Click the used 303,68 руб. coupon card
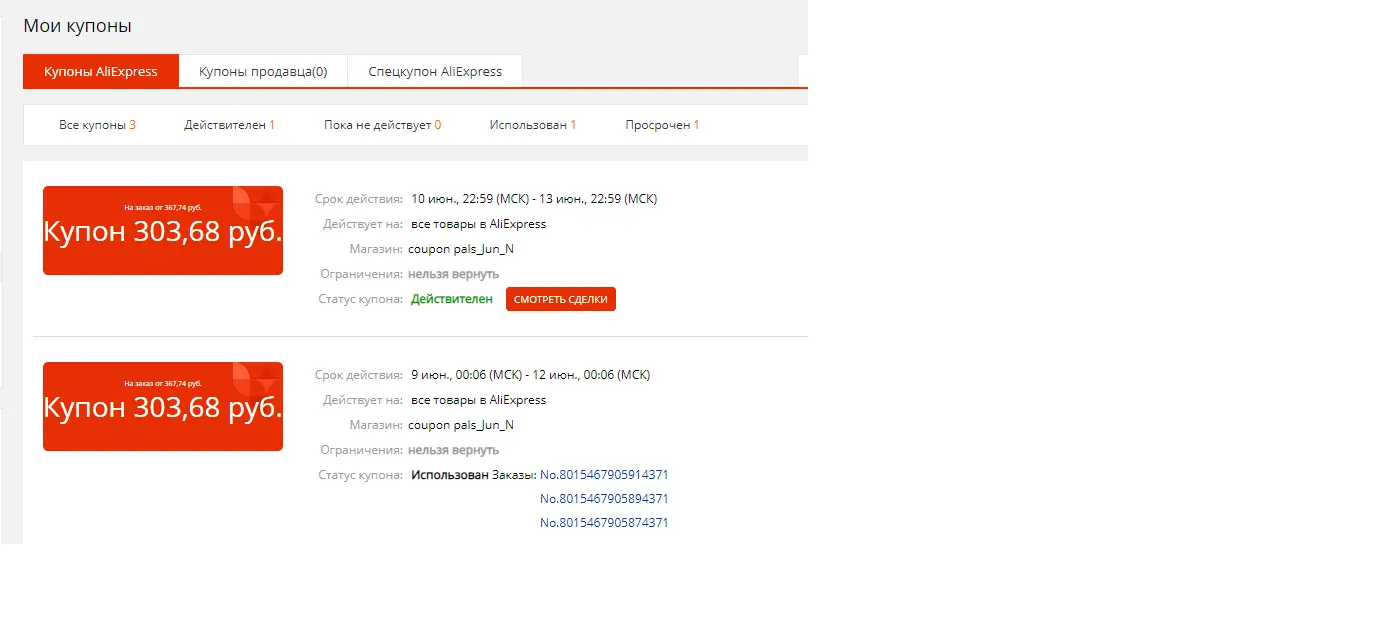The image size is (1373, 644). 163,406
